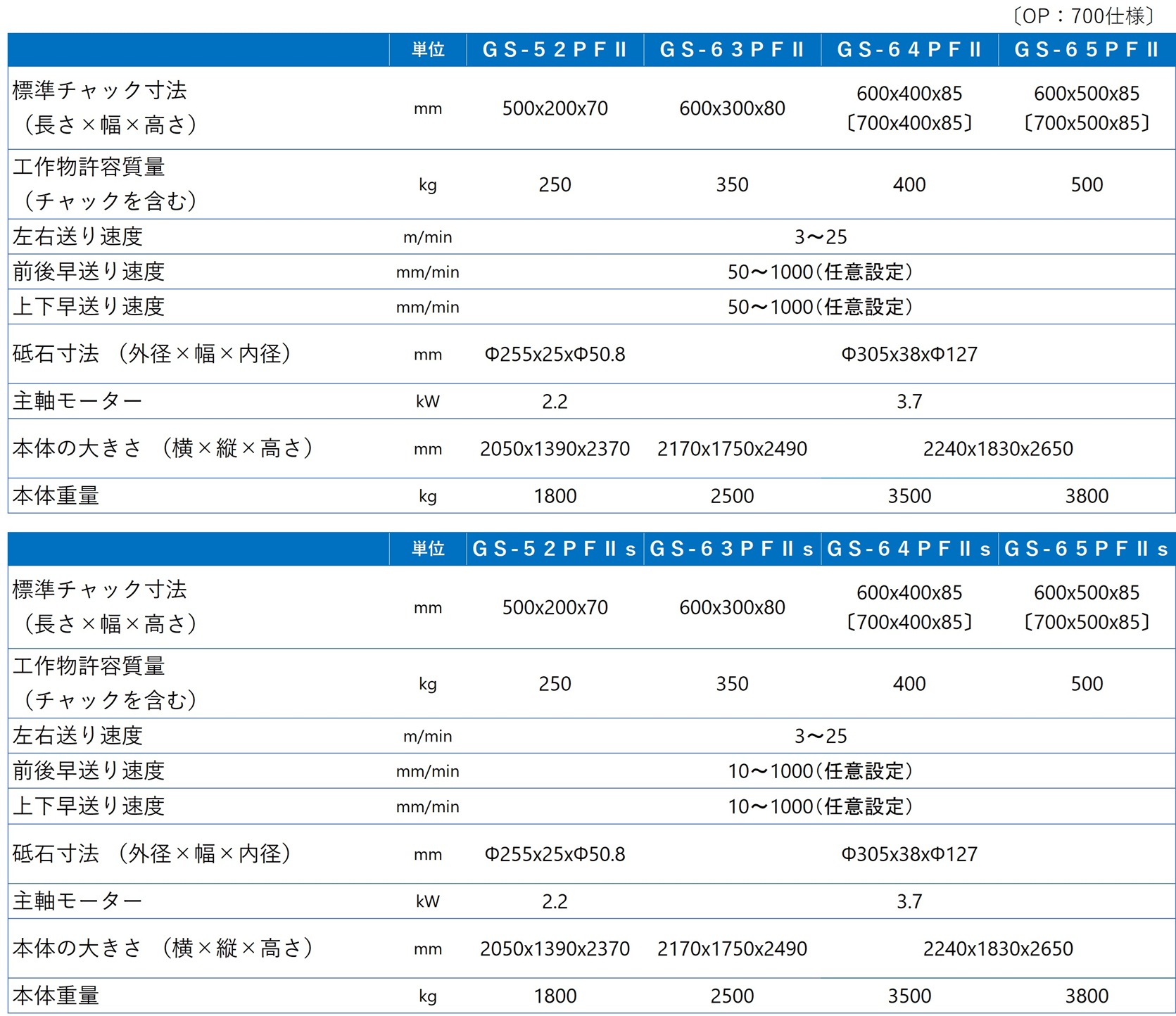Select the GS-52PFⅡs column header
The image size is (1176, 1016).
[555, 549]
